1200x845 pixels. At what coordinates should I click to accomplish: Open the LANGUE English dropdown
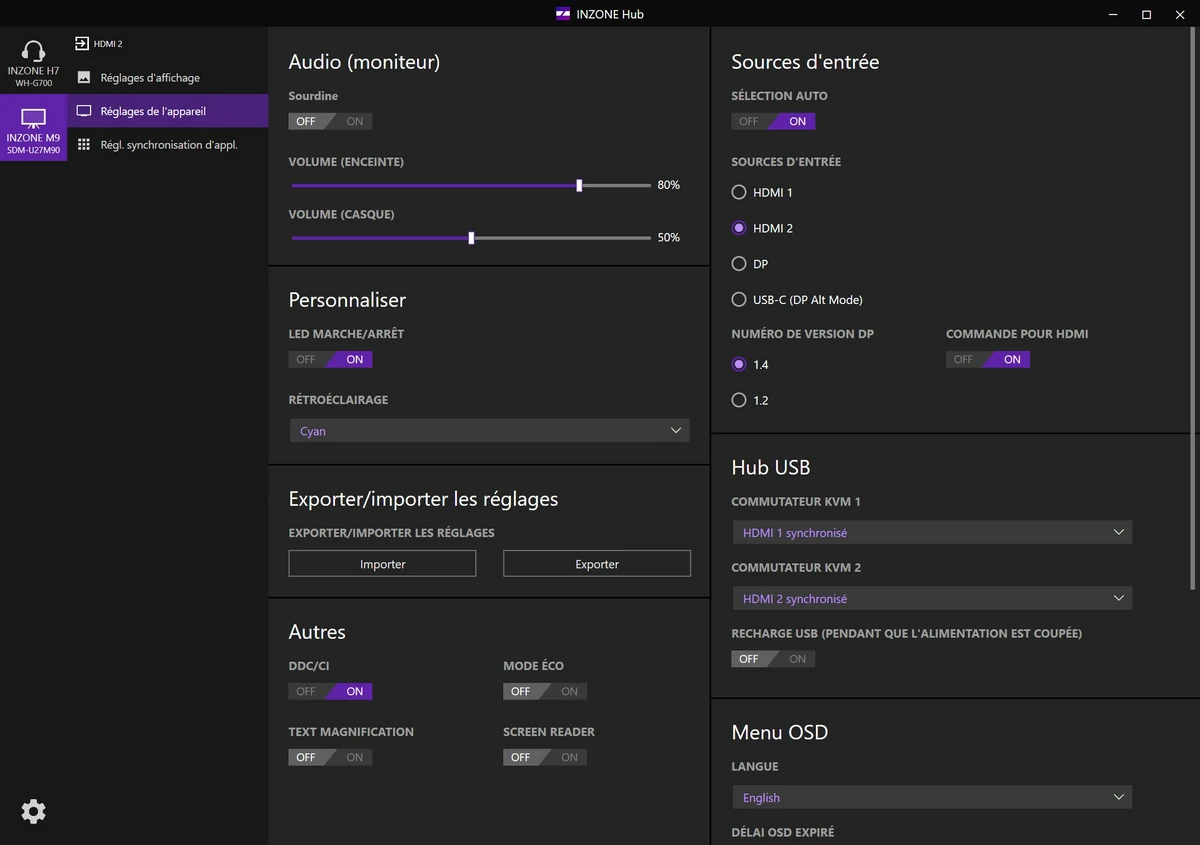pos(932,798)
